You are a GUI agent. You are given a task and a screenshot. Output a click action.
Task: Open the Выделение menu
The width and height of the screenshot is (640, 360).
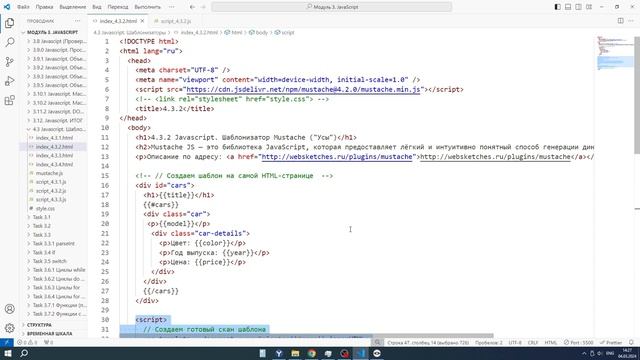[73, 7]
